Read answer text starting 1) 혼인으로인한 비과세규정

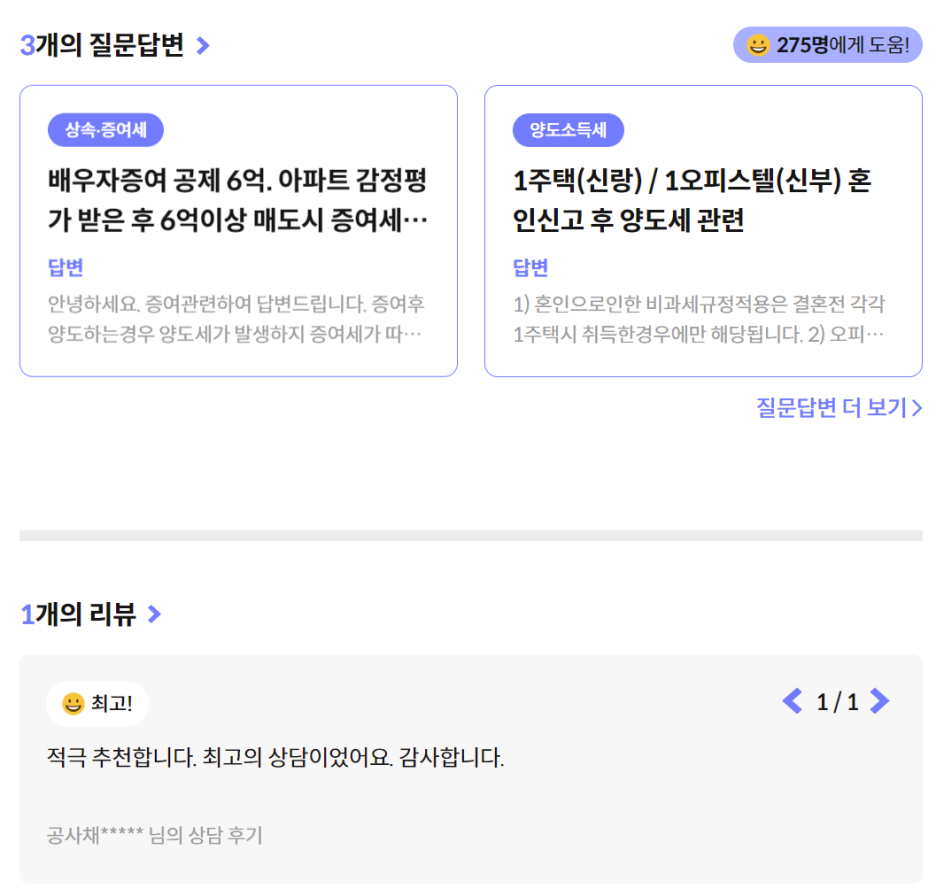699,319
